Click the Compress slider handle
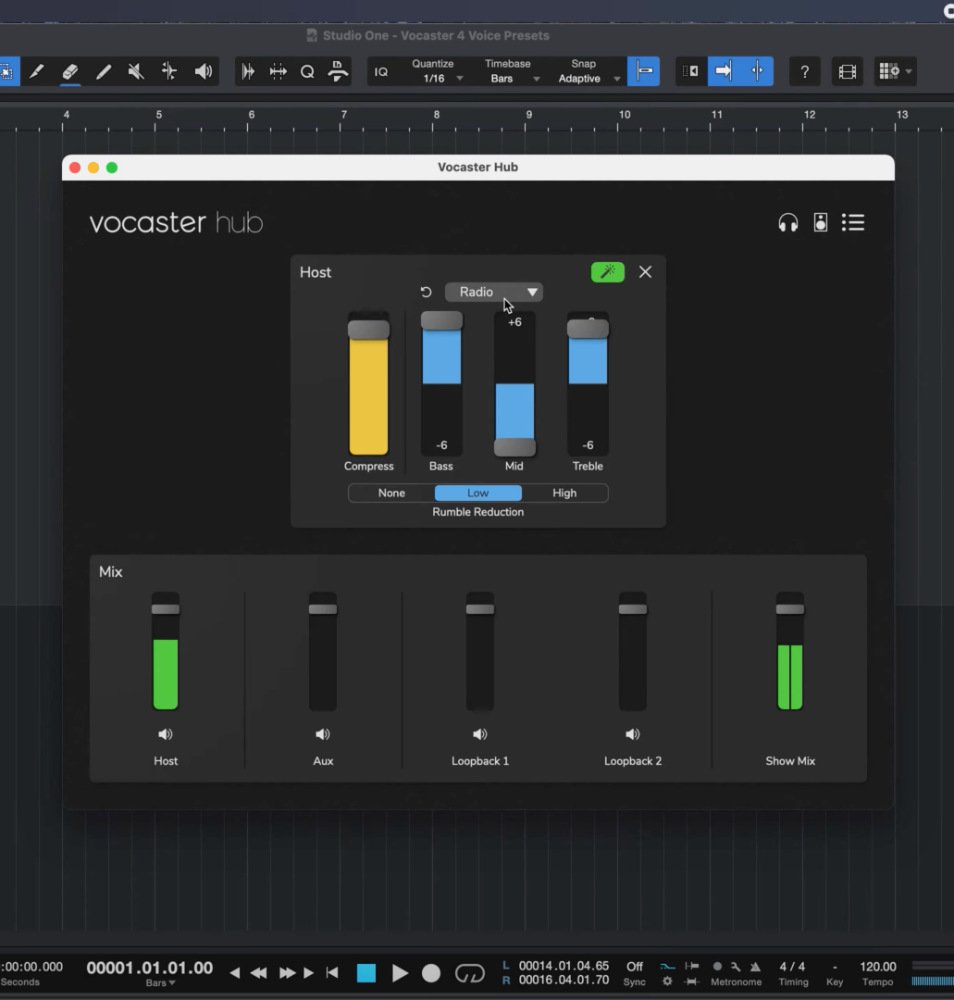954x1000 pixels. pos(369,330)
